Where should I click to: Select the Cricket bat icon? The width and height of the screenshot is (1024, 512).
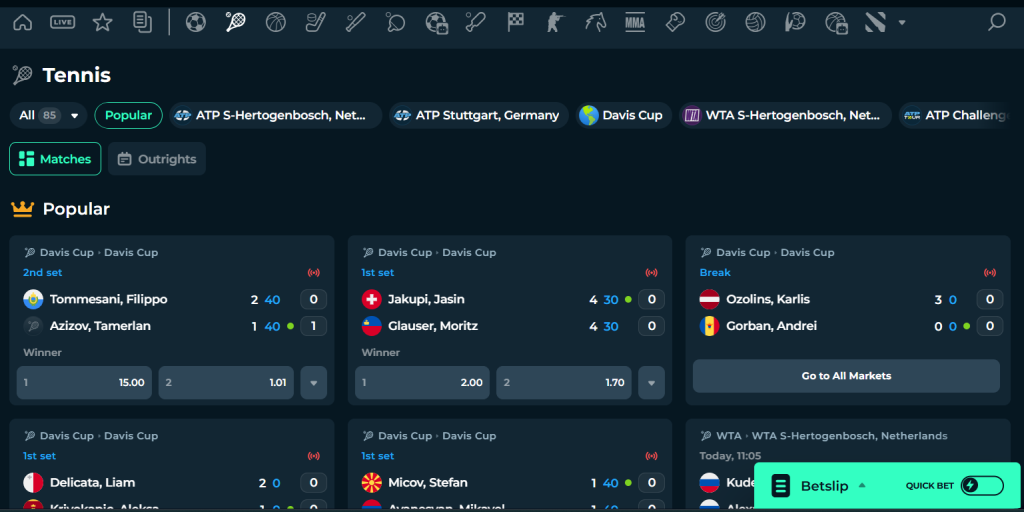(475, 23)
